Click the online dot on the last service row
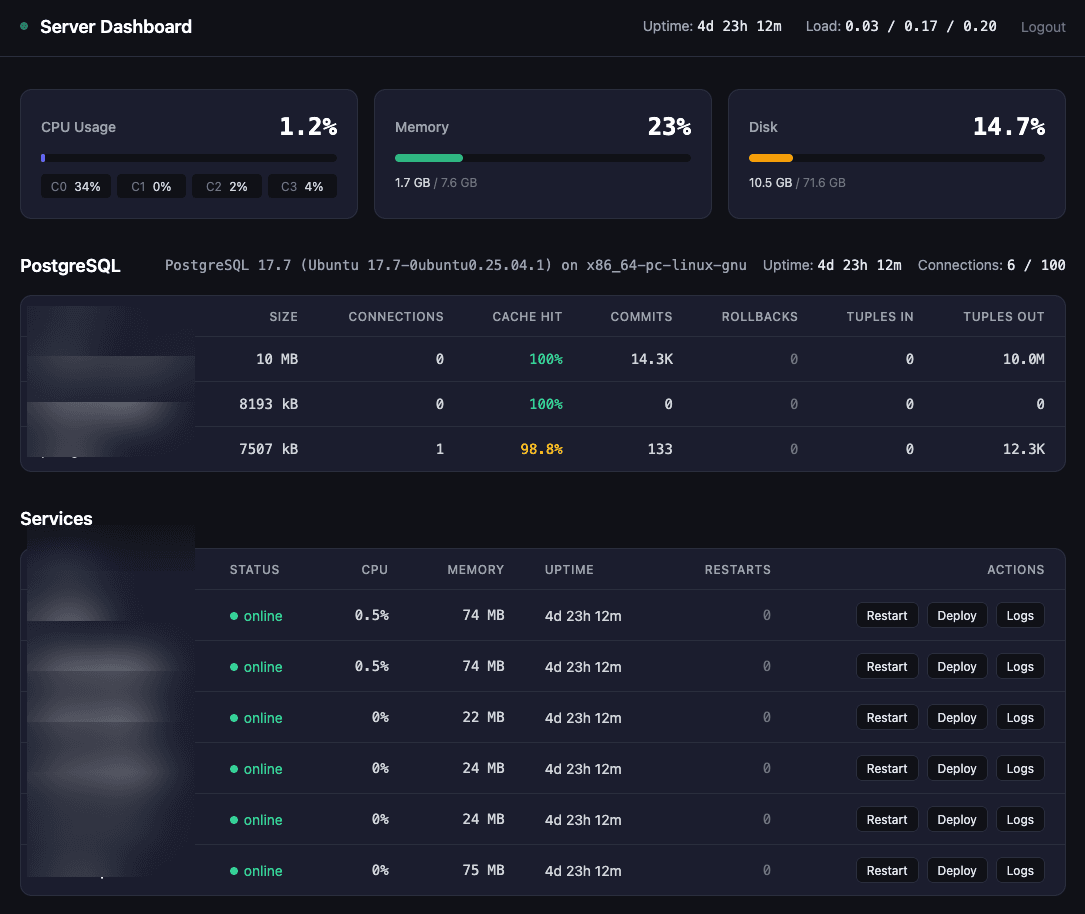The height and width of the screenshot is (914, 1085). (234, 871)
